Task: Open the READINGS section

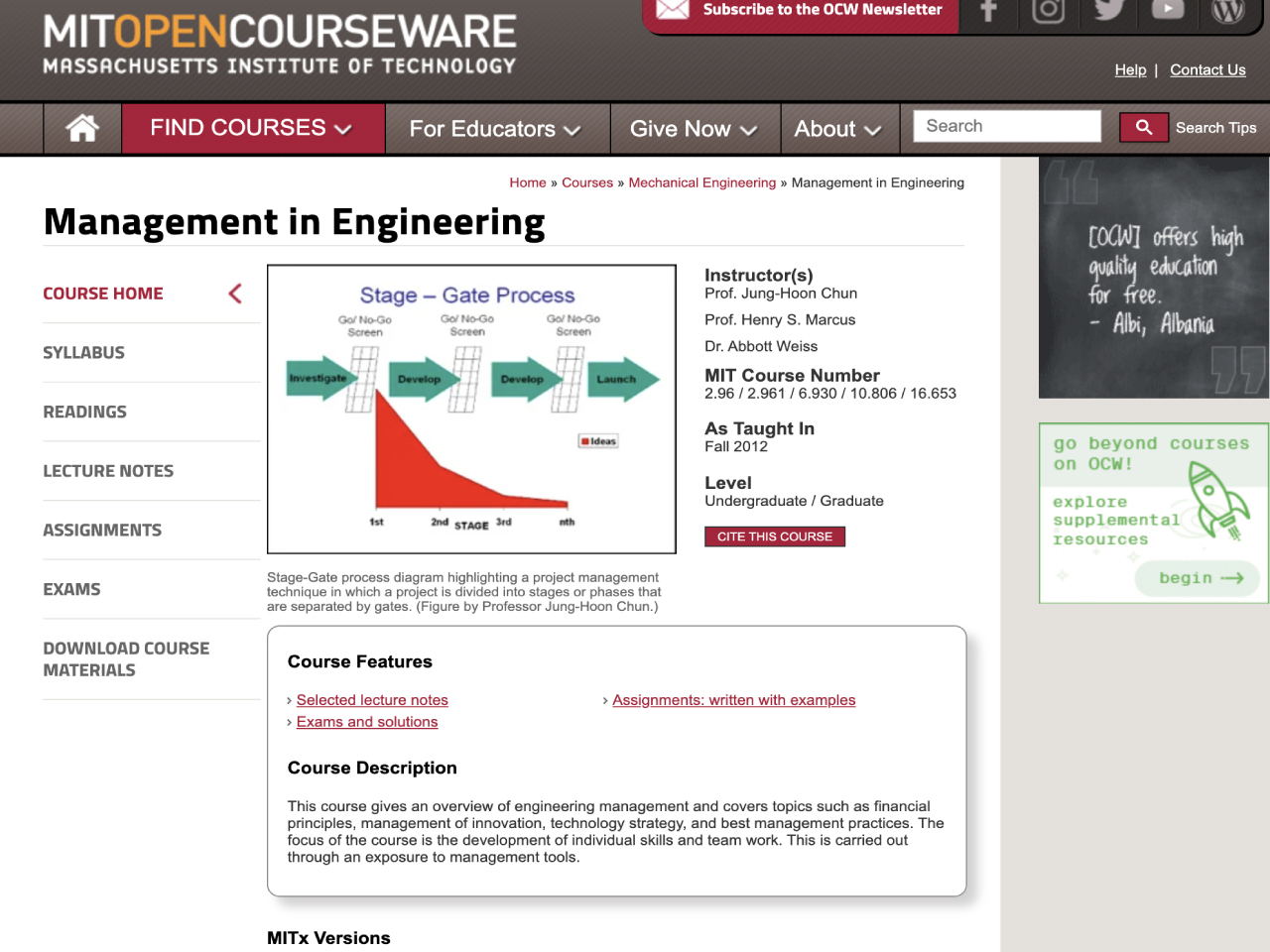Action: [x=84, y=413]
